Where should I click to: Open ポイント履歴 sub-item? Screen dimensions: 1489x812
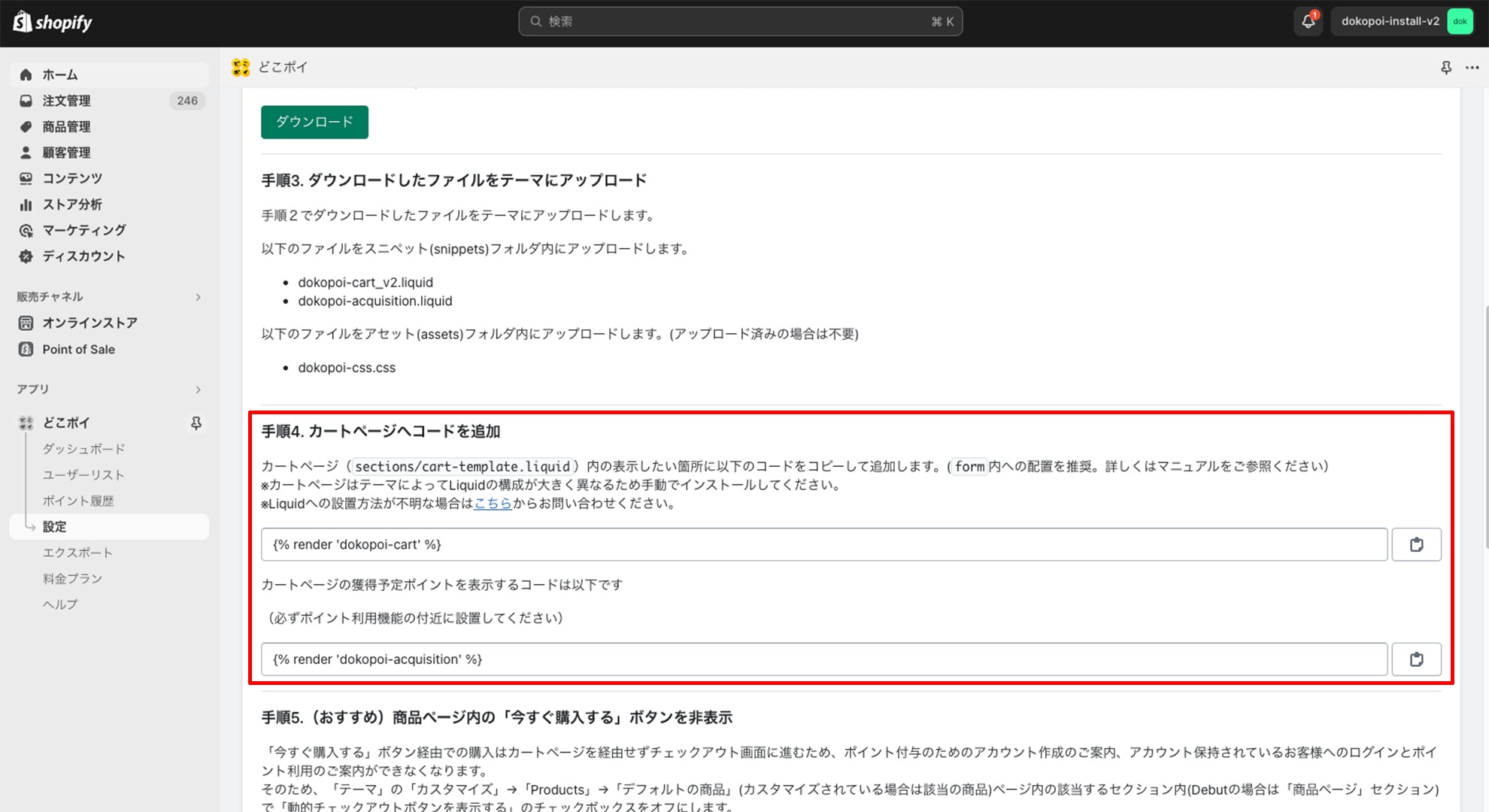click(x=78, y=501)
